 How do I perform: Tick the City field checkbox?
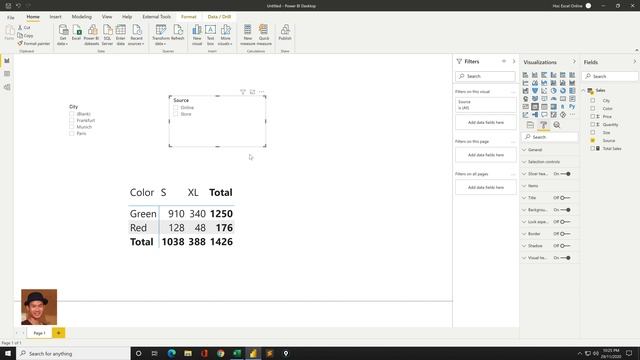pyautogui.click(x=593, y=100)
